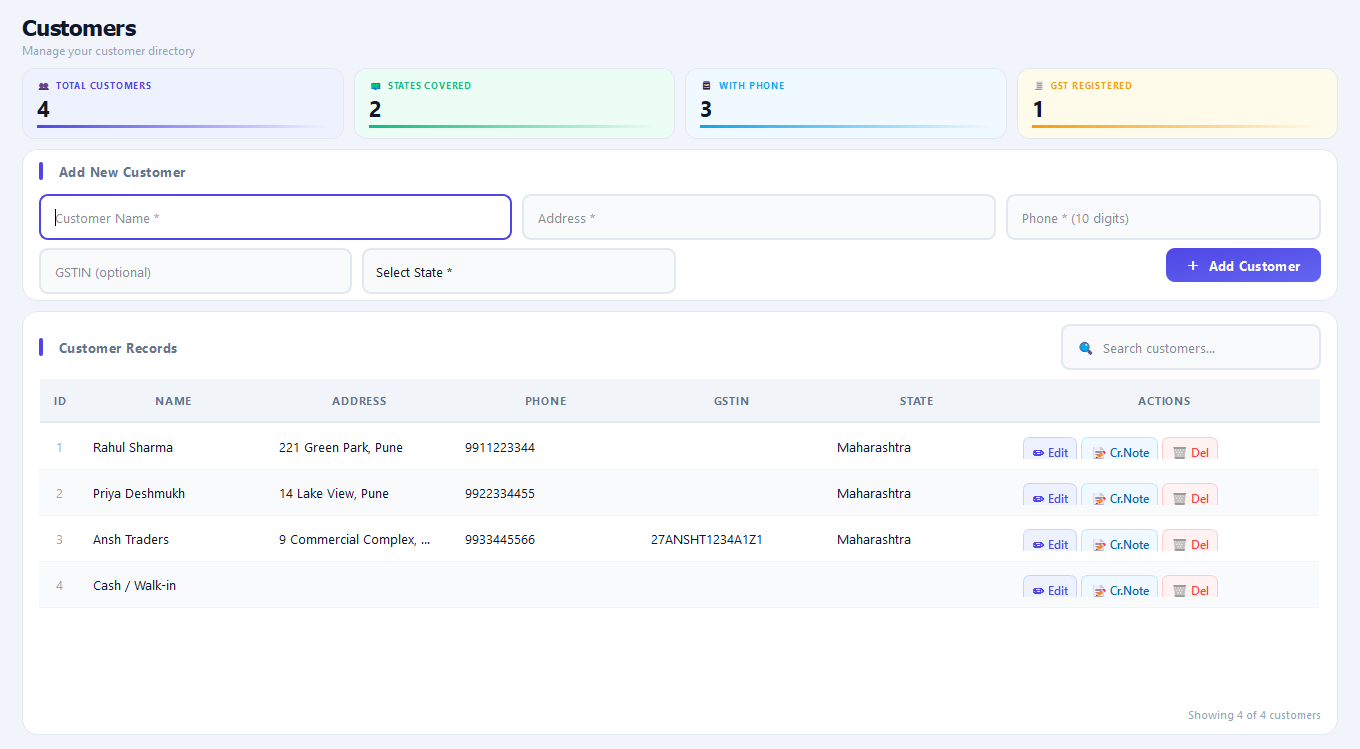Click phone number 9933445566
Viewport: 1360px width, 749px height.
[x=500, y=539]
